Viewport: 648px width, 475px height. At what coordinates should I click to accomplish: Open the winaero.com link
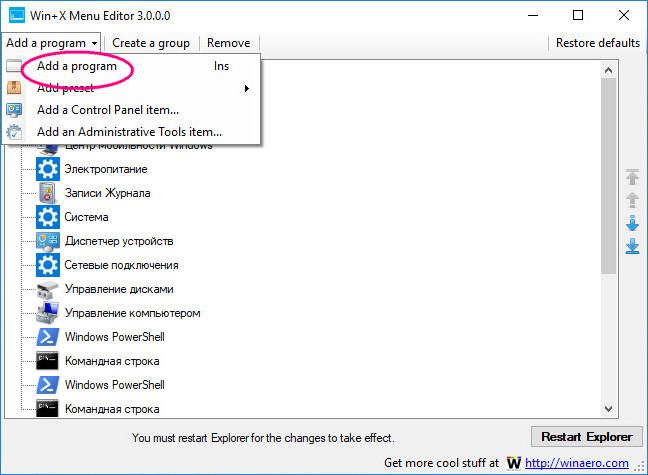click(x=577, y=463)
